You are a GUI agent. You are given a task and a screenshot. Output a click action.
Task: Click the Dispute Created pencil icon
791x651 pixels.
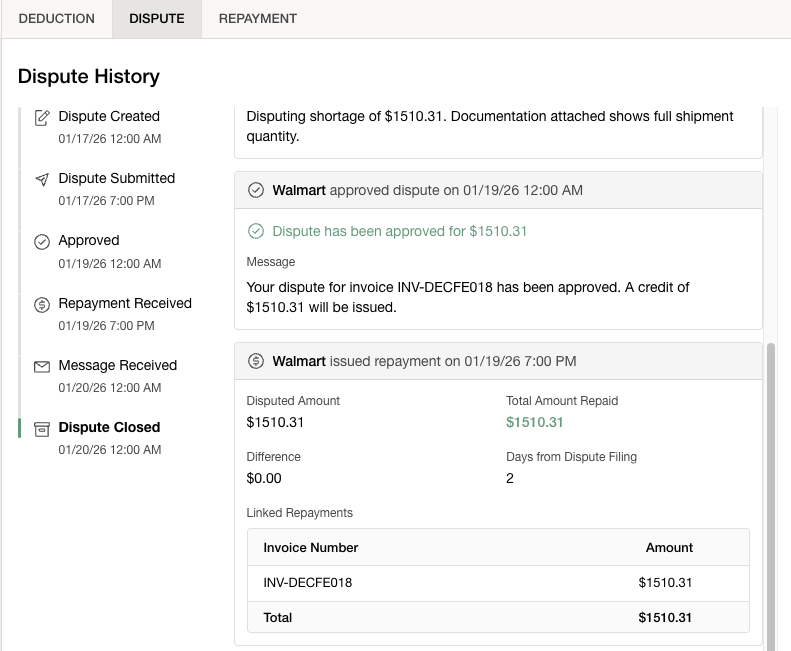[x=42, y=118]
